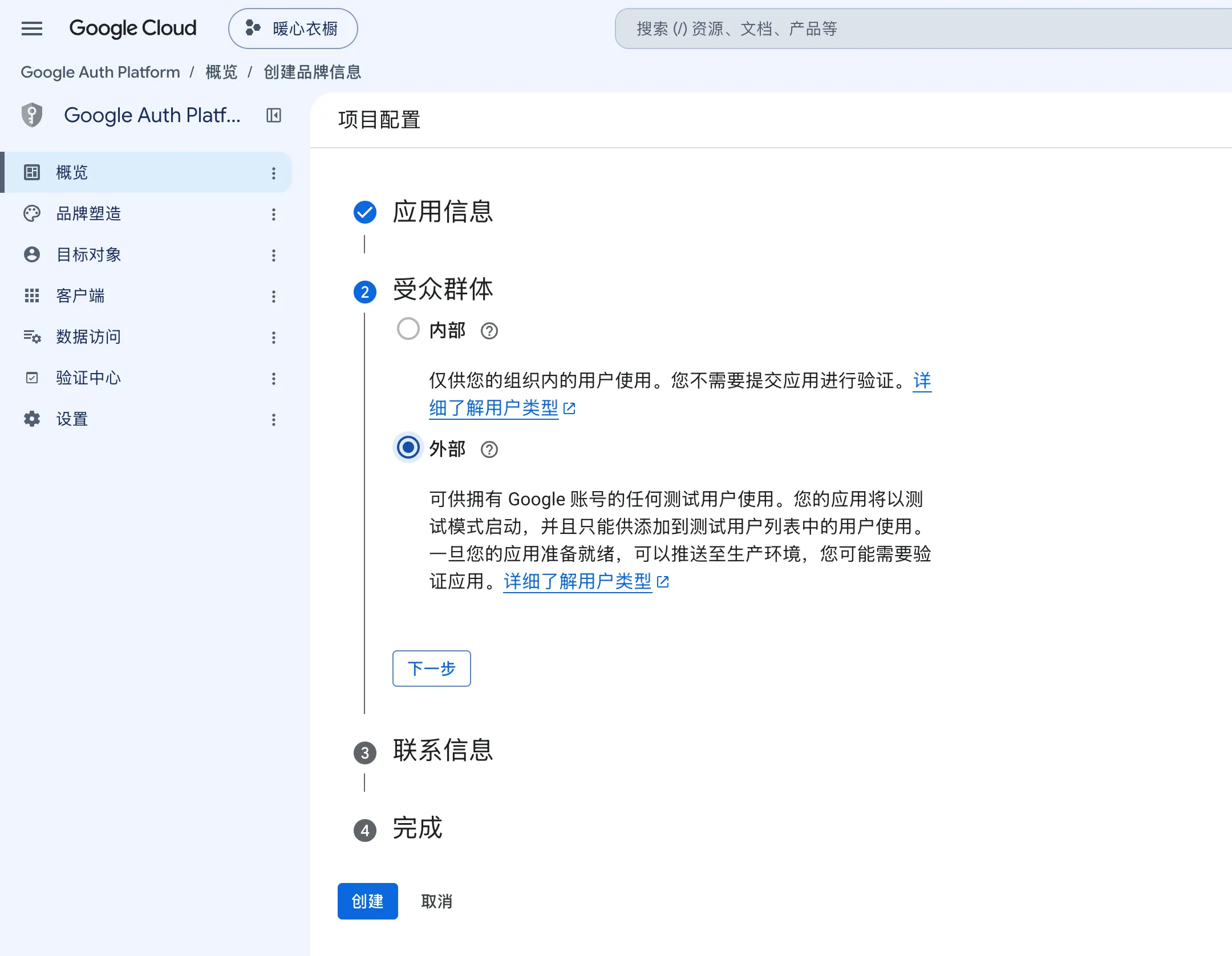Show help for the 外部 option
The height and width of the screenshot is (956, 1232).
tap(489, 449)
